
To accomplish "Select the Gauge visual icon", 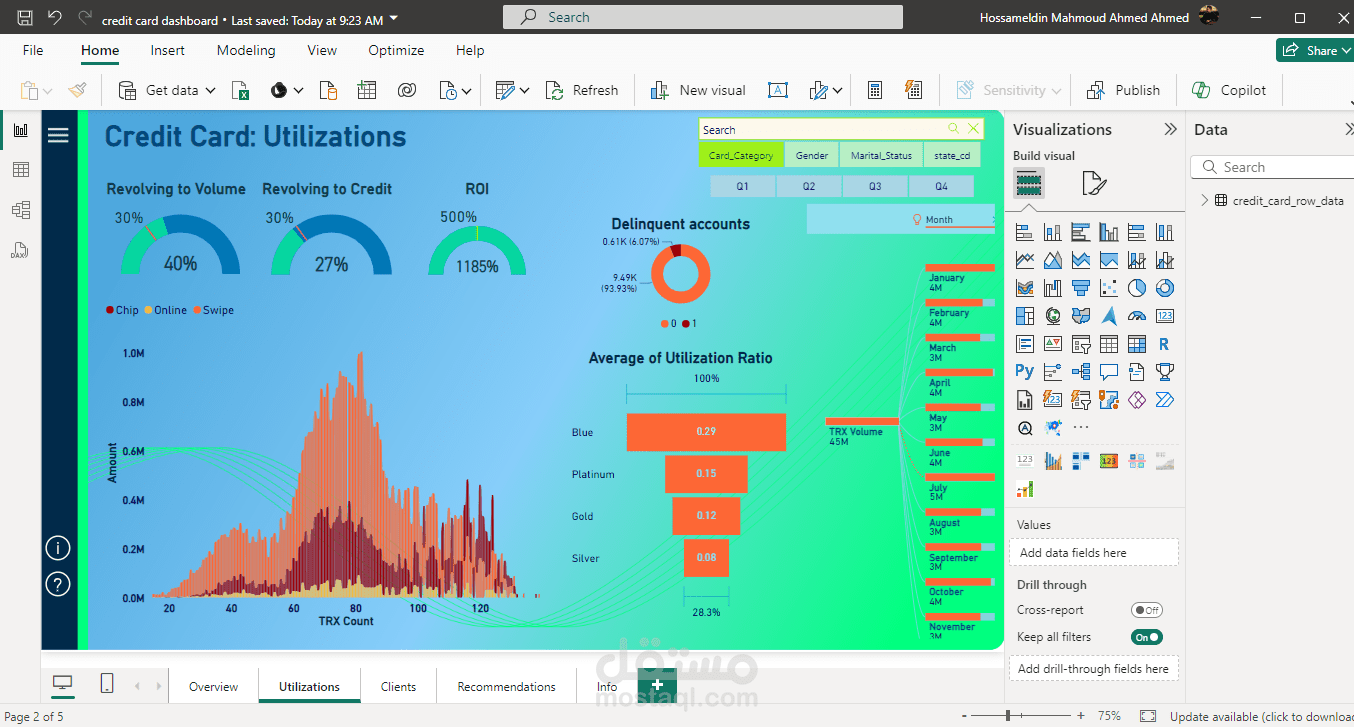I will (x=1137, y=316).
